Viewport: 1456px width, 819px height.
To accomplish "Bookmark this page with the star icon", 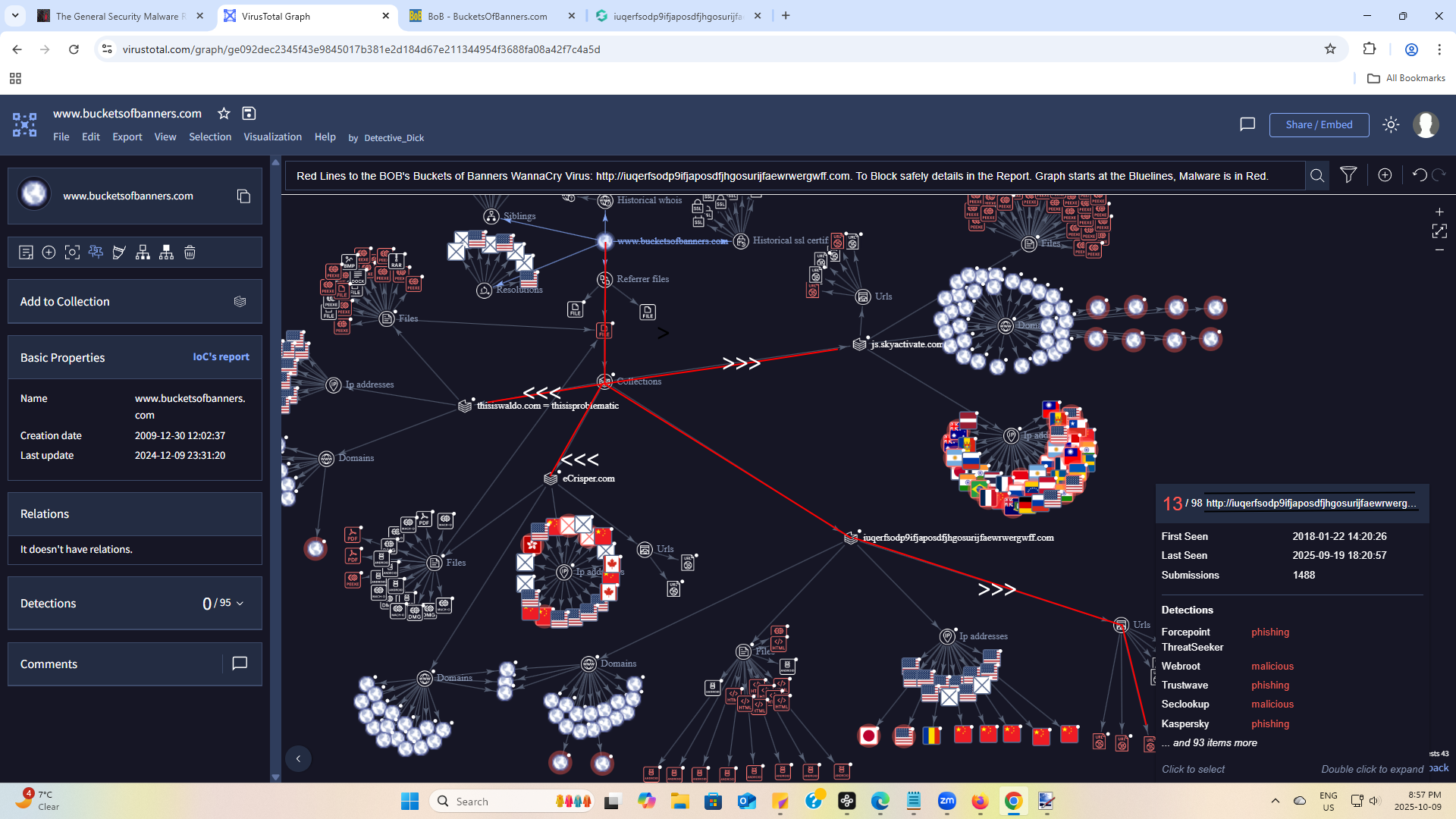I will pyautogui.click(x=1330, y=49).
